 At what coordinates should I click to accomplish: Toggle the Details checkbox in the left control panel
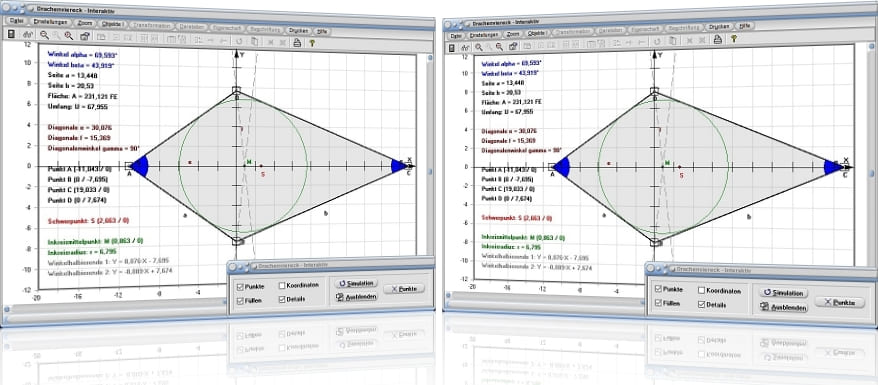pyautogui.click(x=282, y=299)
